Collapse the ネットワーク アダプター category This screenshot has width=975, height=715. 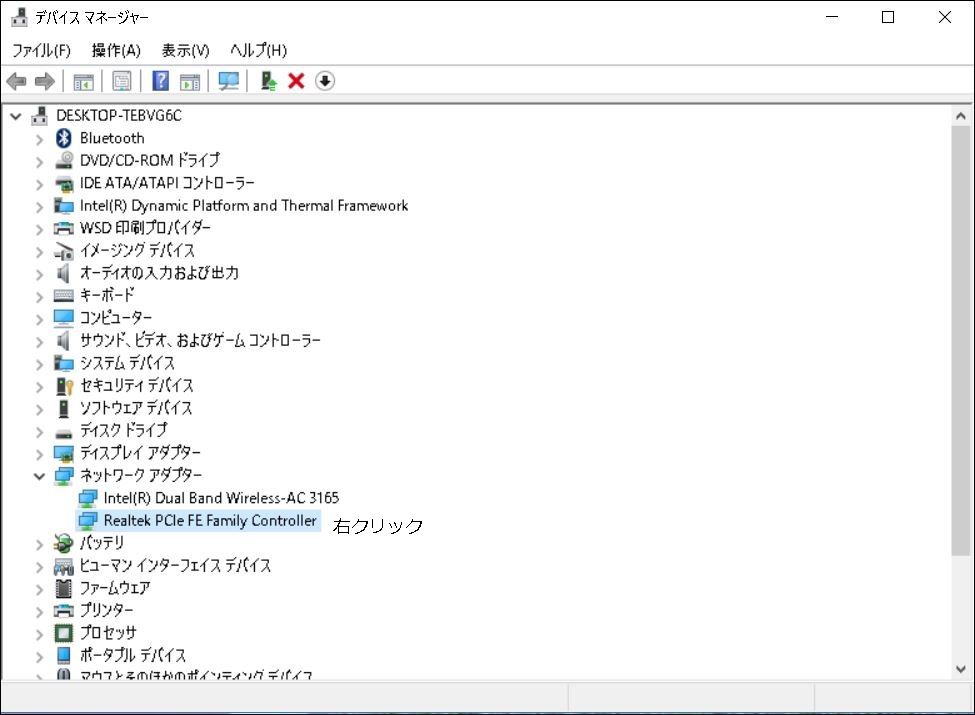(x=40, y=476)
